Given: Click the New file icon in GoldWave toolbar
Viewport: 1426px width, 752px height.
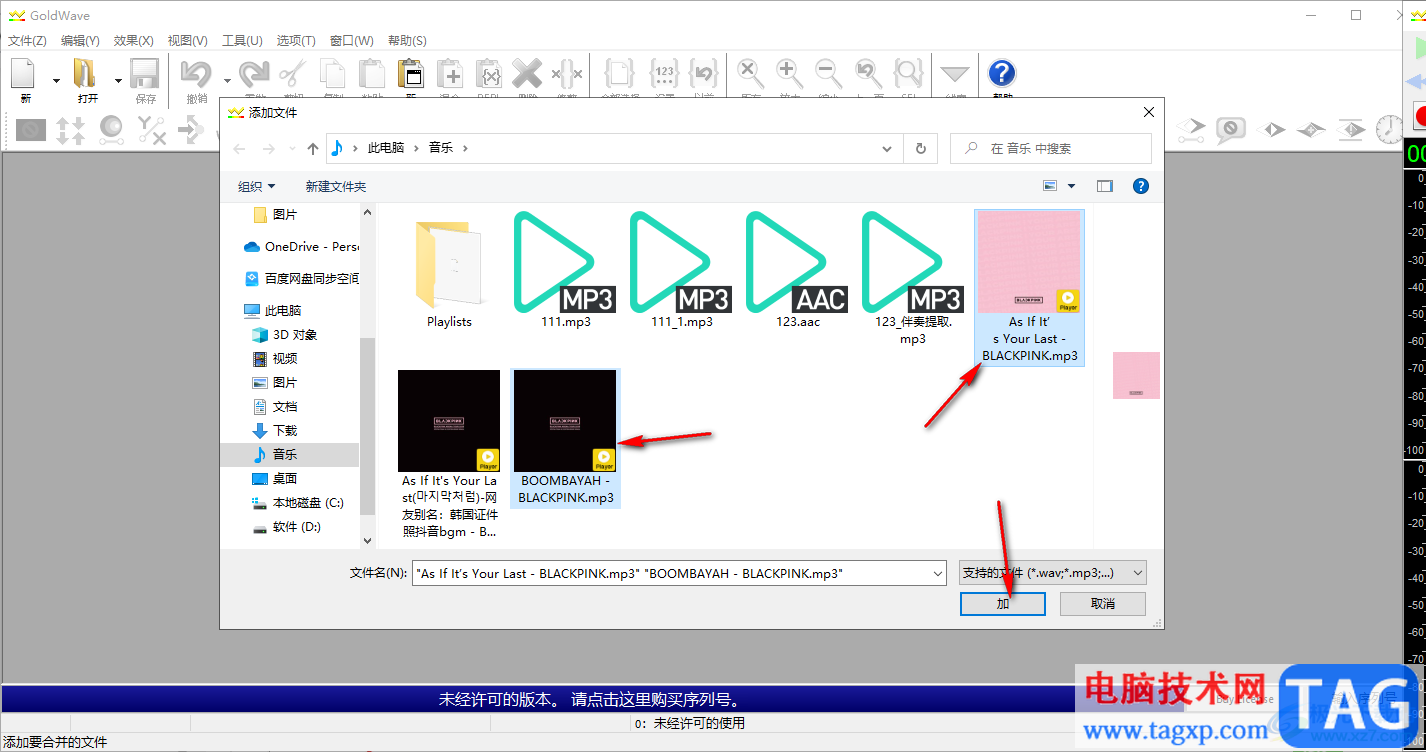Looking at the screenshot, I should point(24,75).
